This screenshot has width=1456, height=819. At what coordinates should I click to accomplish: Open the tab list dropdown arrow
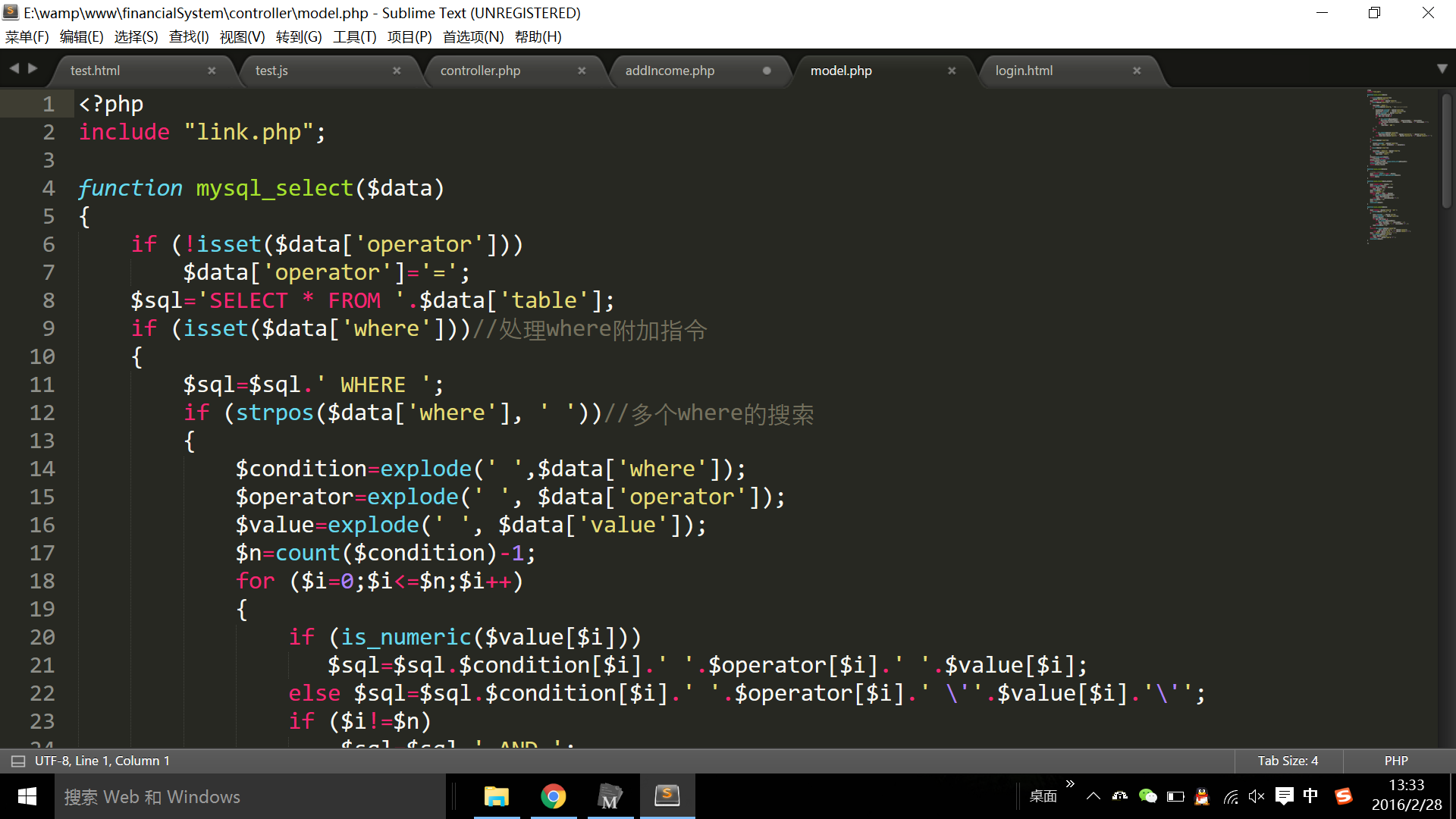tap(1442, 69)
